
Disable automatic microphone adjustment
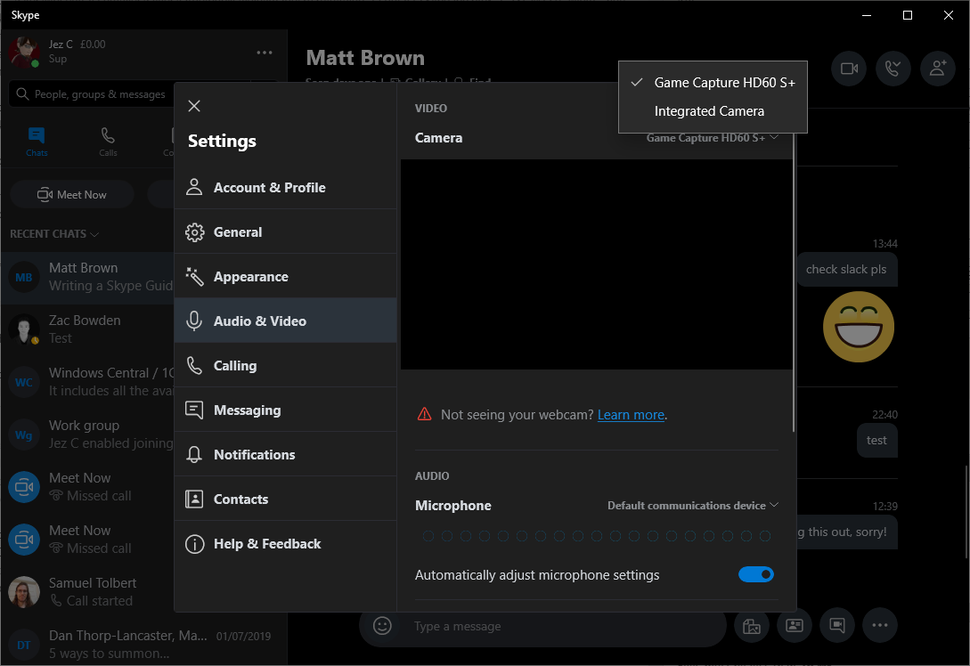click(x=756, y=574)
